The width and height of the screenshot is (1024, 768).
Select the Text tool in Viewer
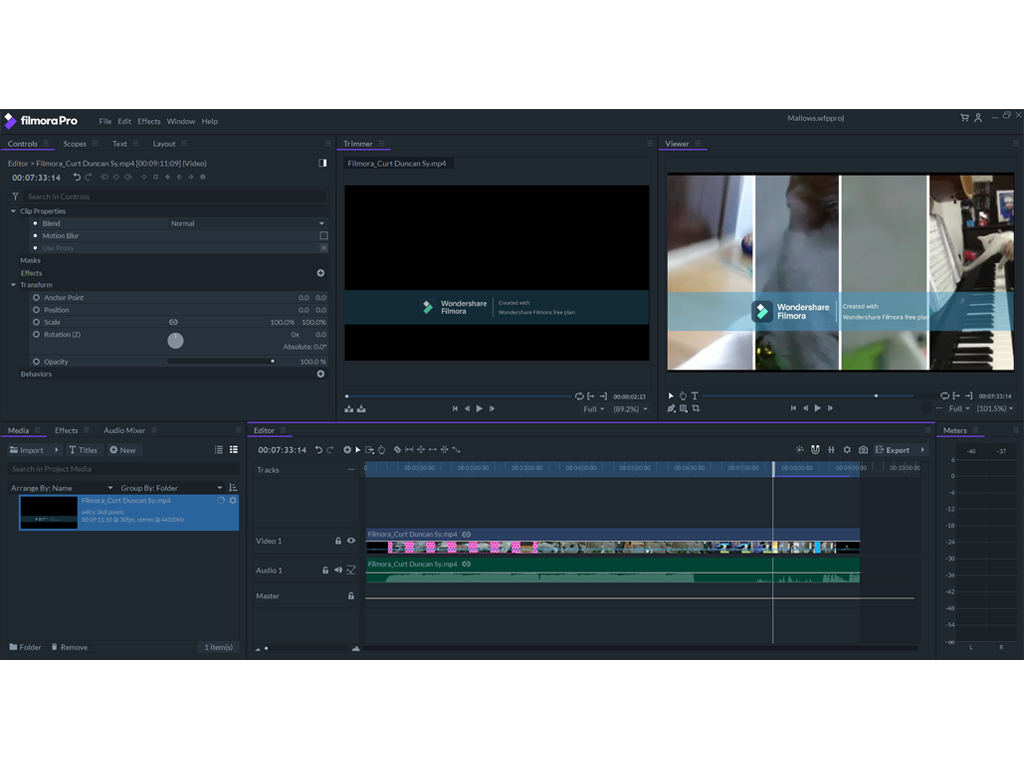coord(695,396)
